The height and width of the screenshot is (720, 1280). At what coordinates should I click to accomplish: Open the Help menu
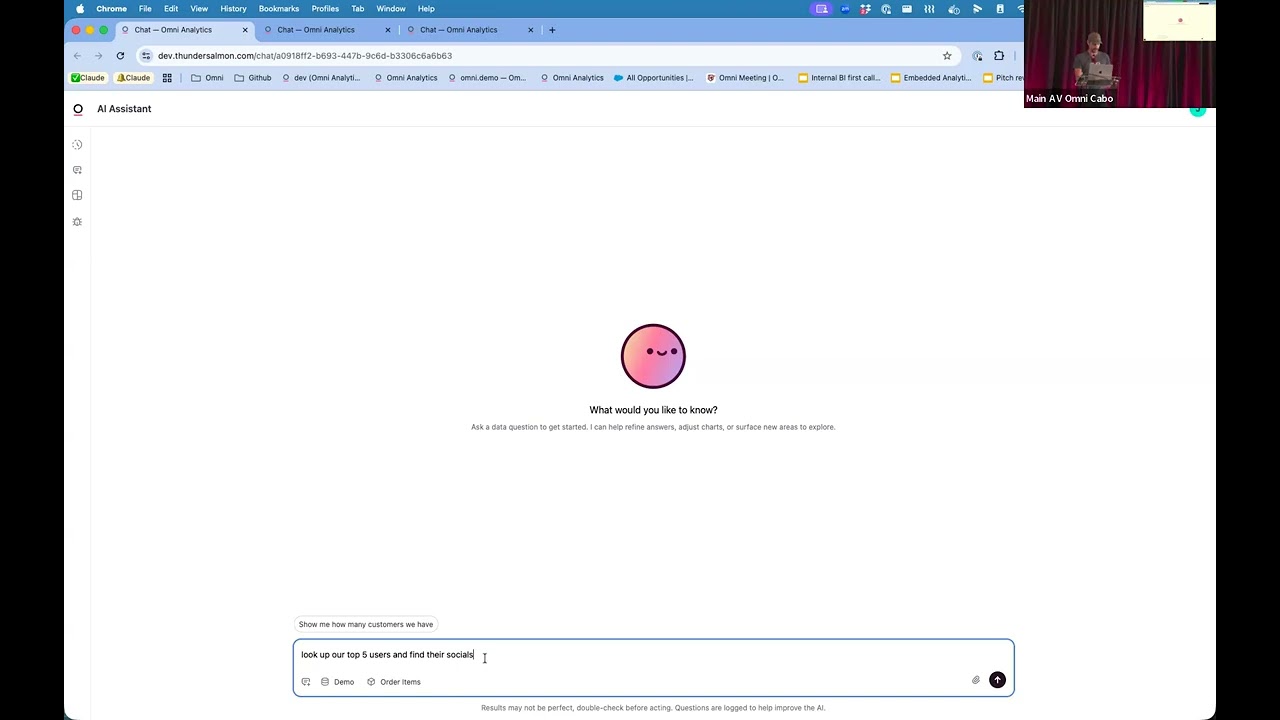(x=426, y=9)
